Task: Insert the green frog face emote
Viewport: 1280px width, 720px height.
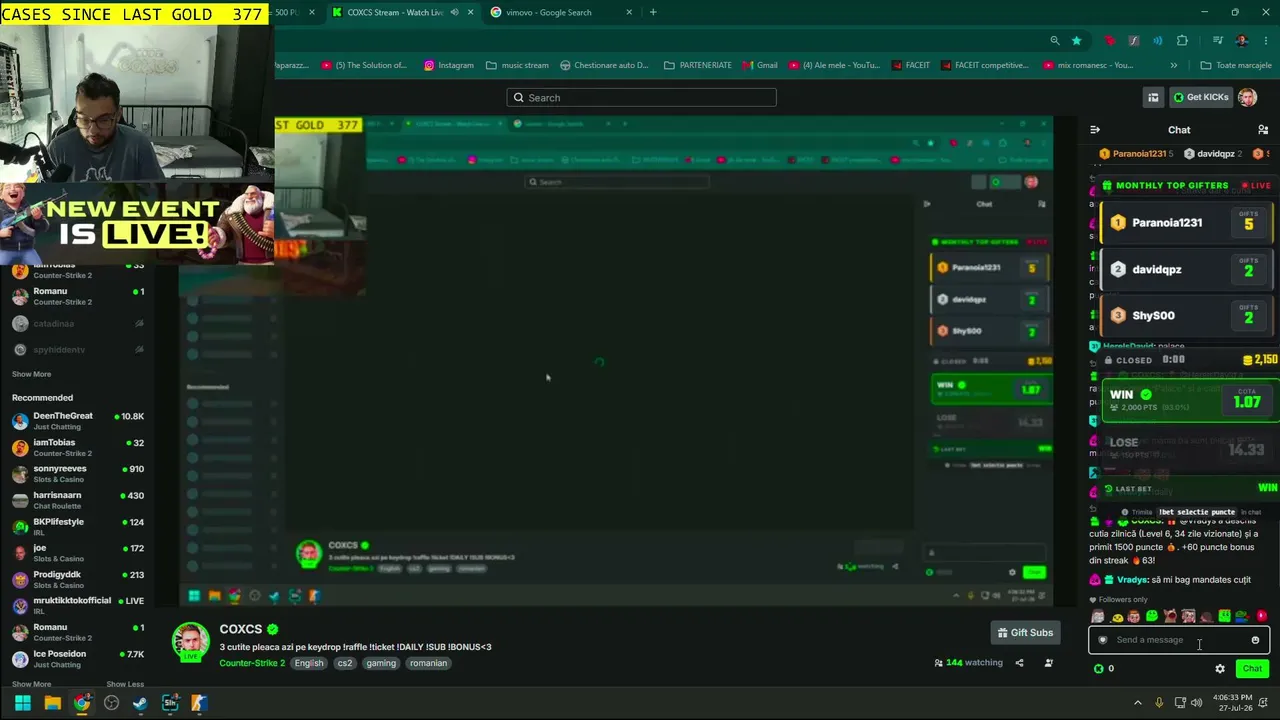Action: 1152,617
